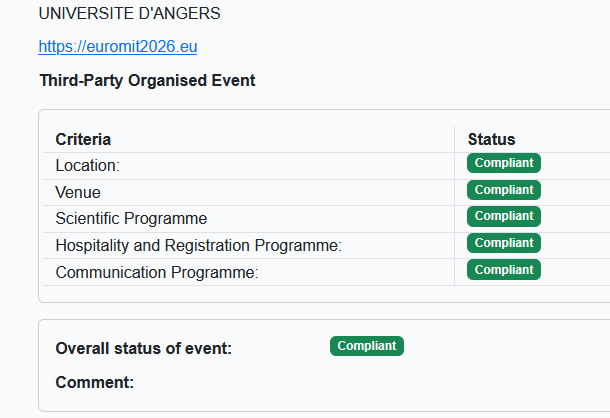Select the Venue criteria row label

click(x=78, y=192)
